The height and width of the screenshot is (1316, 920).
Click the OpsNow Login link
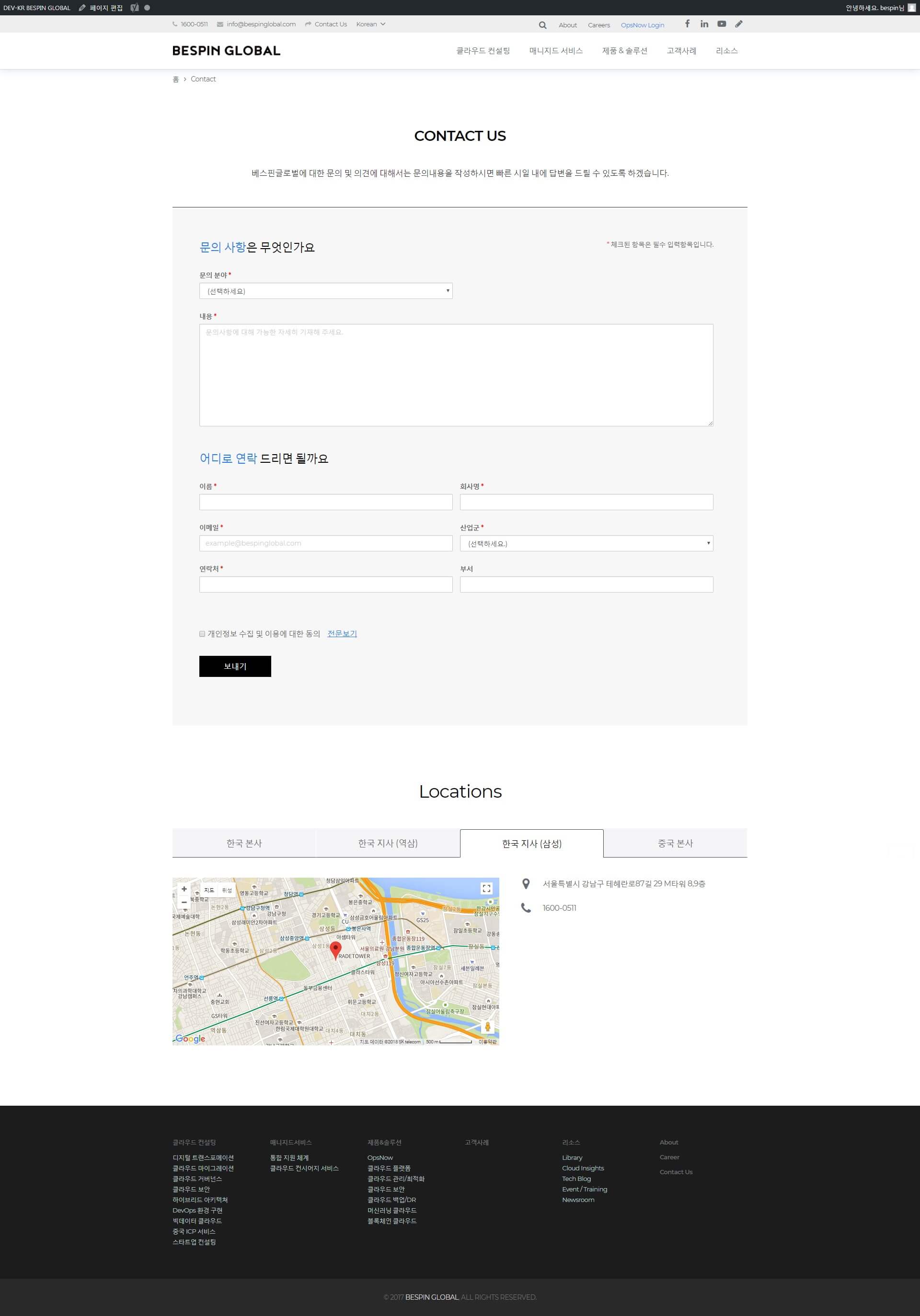coord(643,25)
